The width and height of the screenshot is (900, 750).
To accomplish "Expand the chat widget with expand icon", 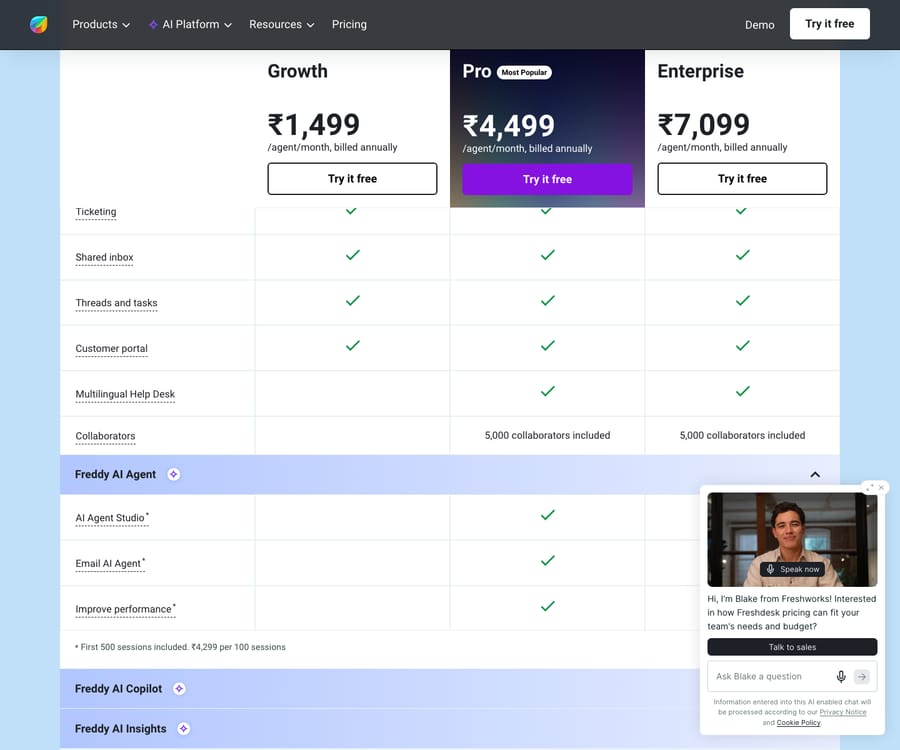I will pyautogui.click(x=870, y=487).
